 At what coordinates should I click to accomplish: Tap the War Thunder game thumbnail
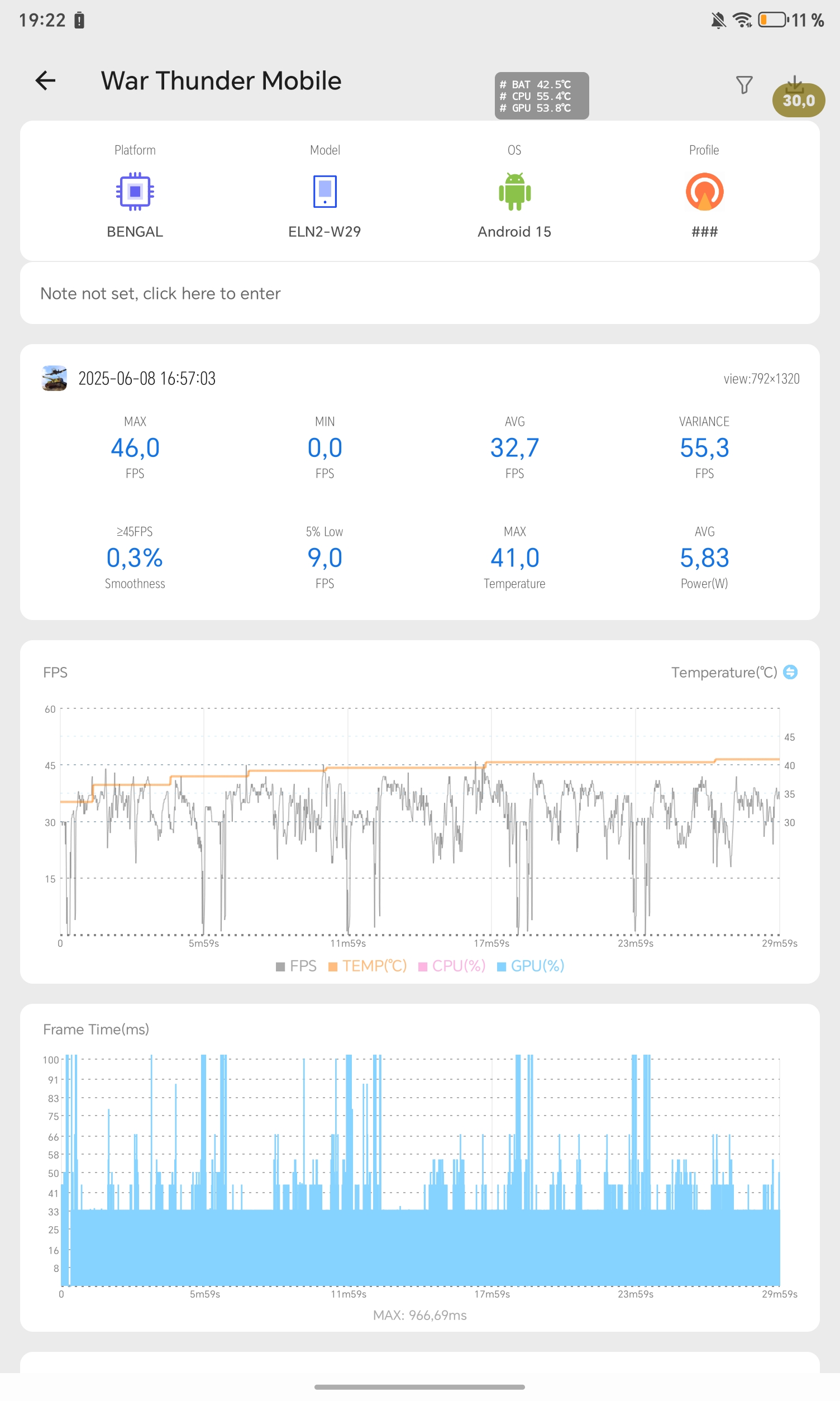pos(54,378)
